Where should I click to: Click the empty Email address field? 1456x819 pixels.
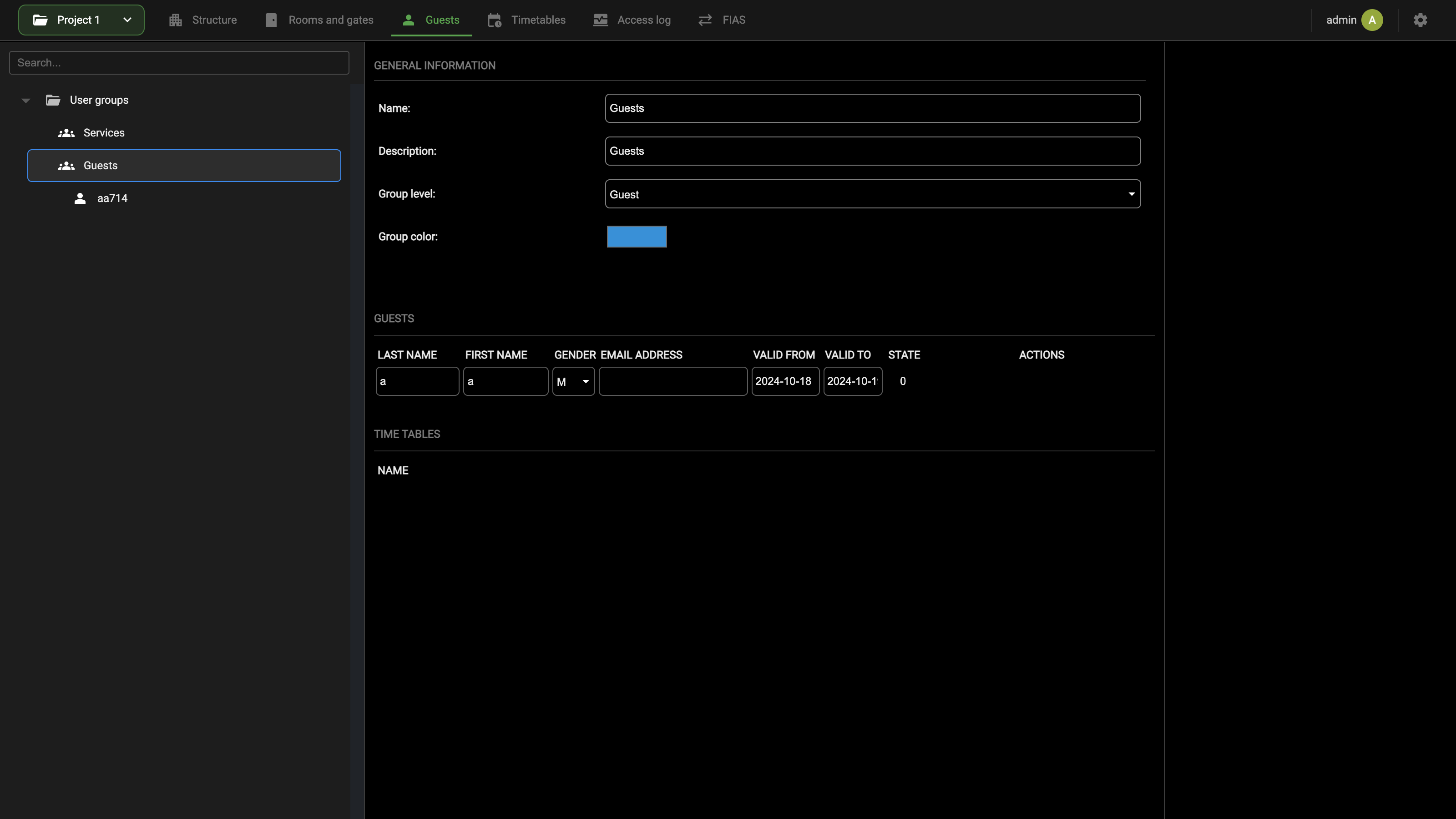click(672, 382)
